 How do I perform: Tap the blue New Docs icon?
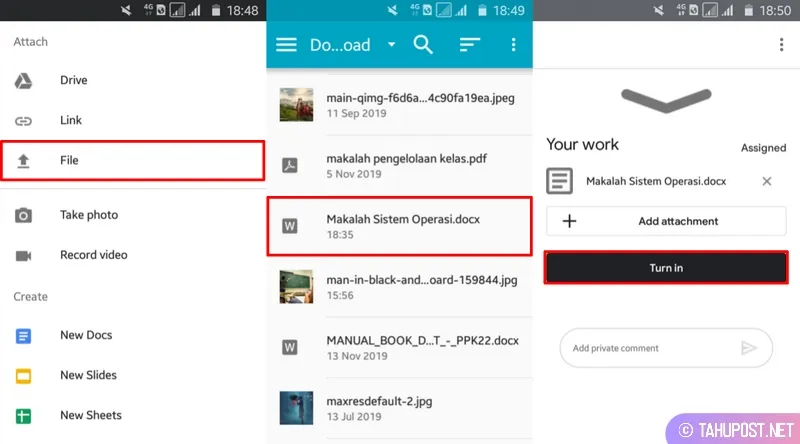coord(23,336)
